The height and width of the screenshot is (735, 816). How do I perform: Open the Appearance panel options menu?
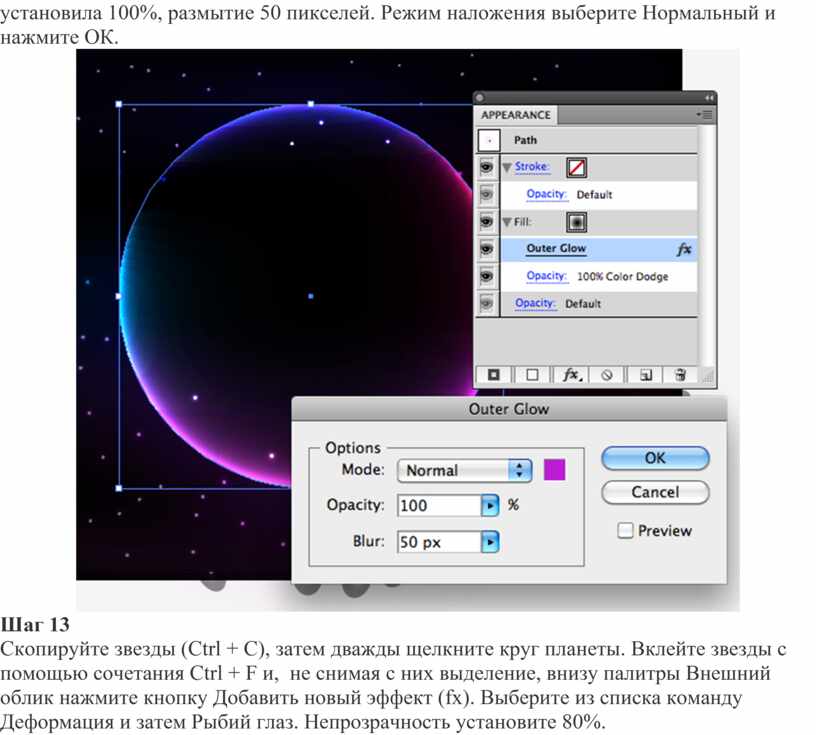(706, 115)
